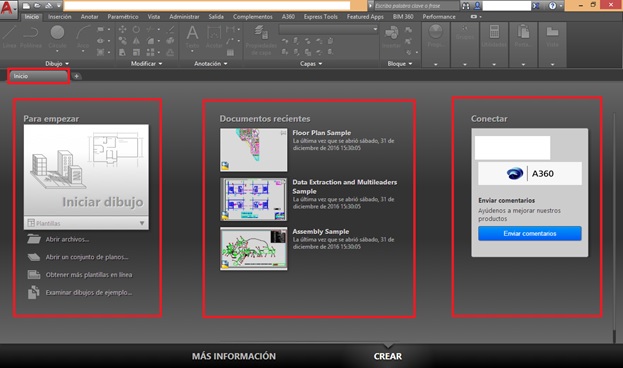The image size is (623, 368).
Task: Select the Círculo draw tool icon
Action: [x=57, y=33]
